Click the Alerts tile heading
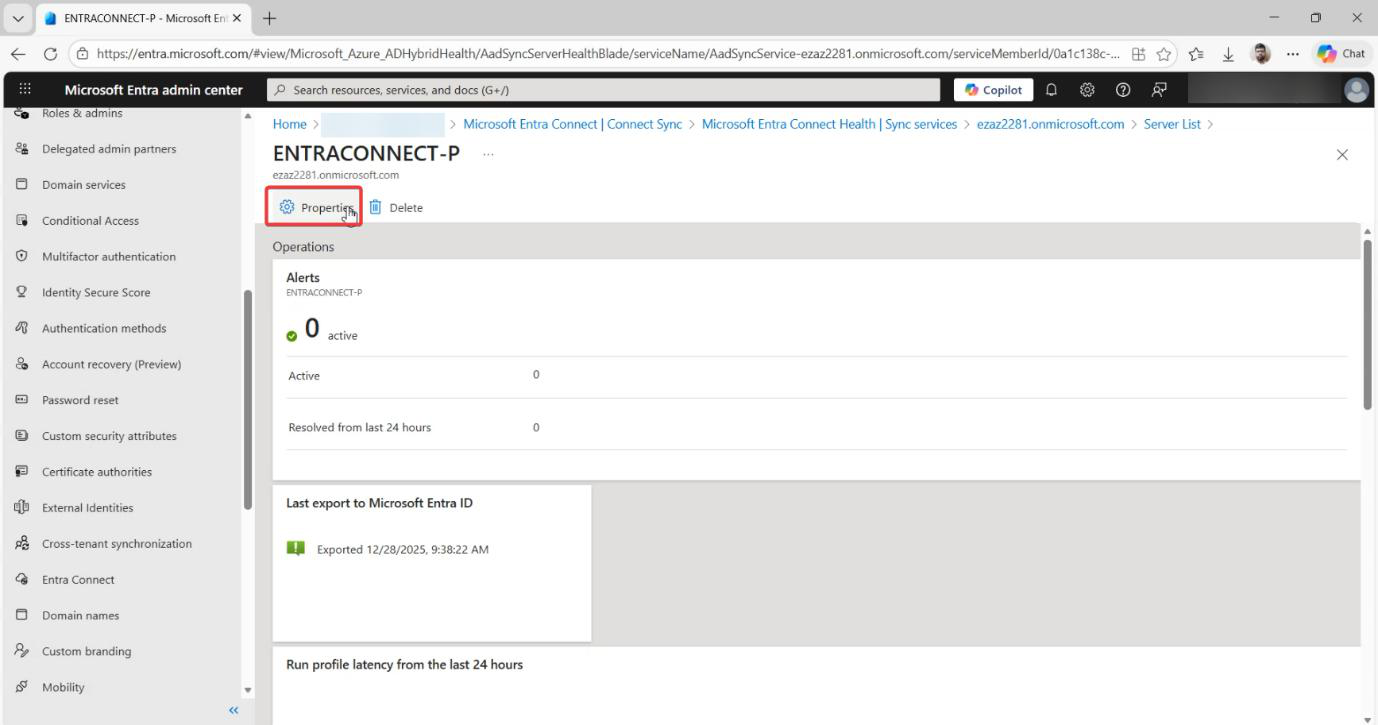This screenshot has width=1378, height=725. point(303,277)
